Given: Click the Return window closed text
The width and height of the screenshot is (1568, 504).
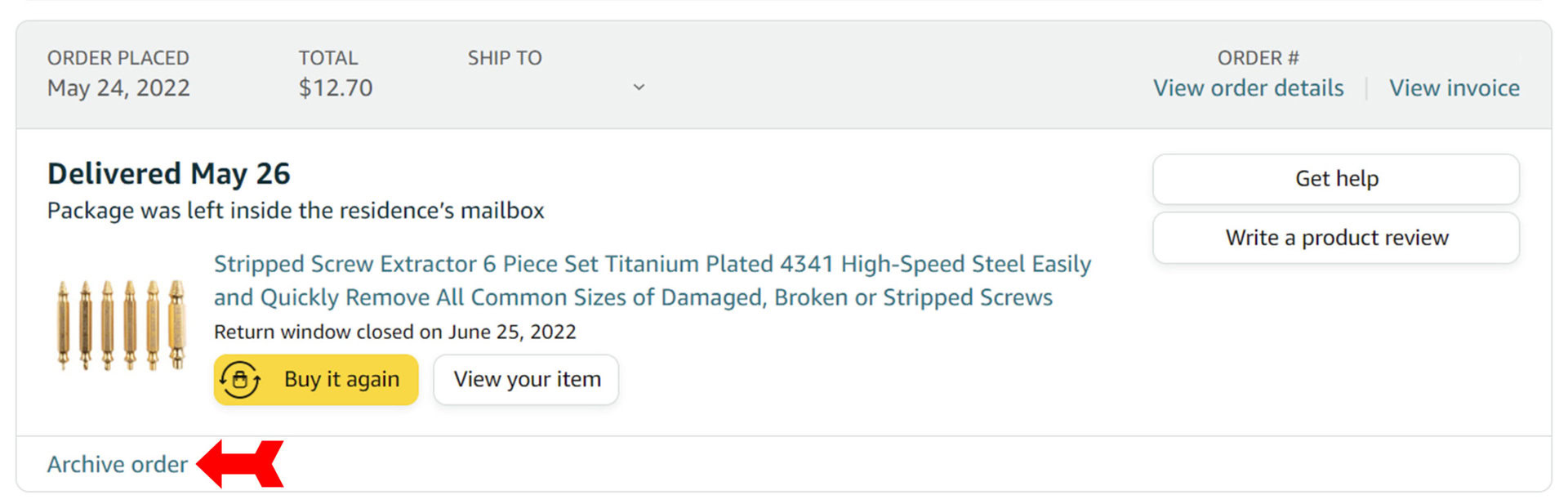Looking at the screenshot, I should [394, 332].
